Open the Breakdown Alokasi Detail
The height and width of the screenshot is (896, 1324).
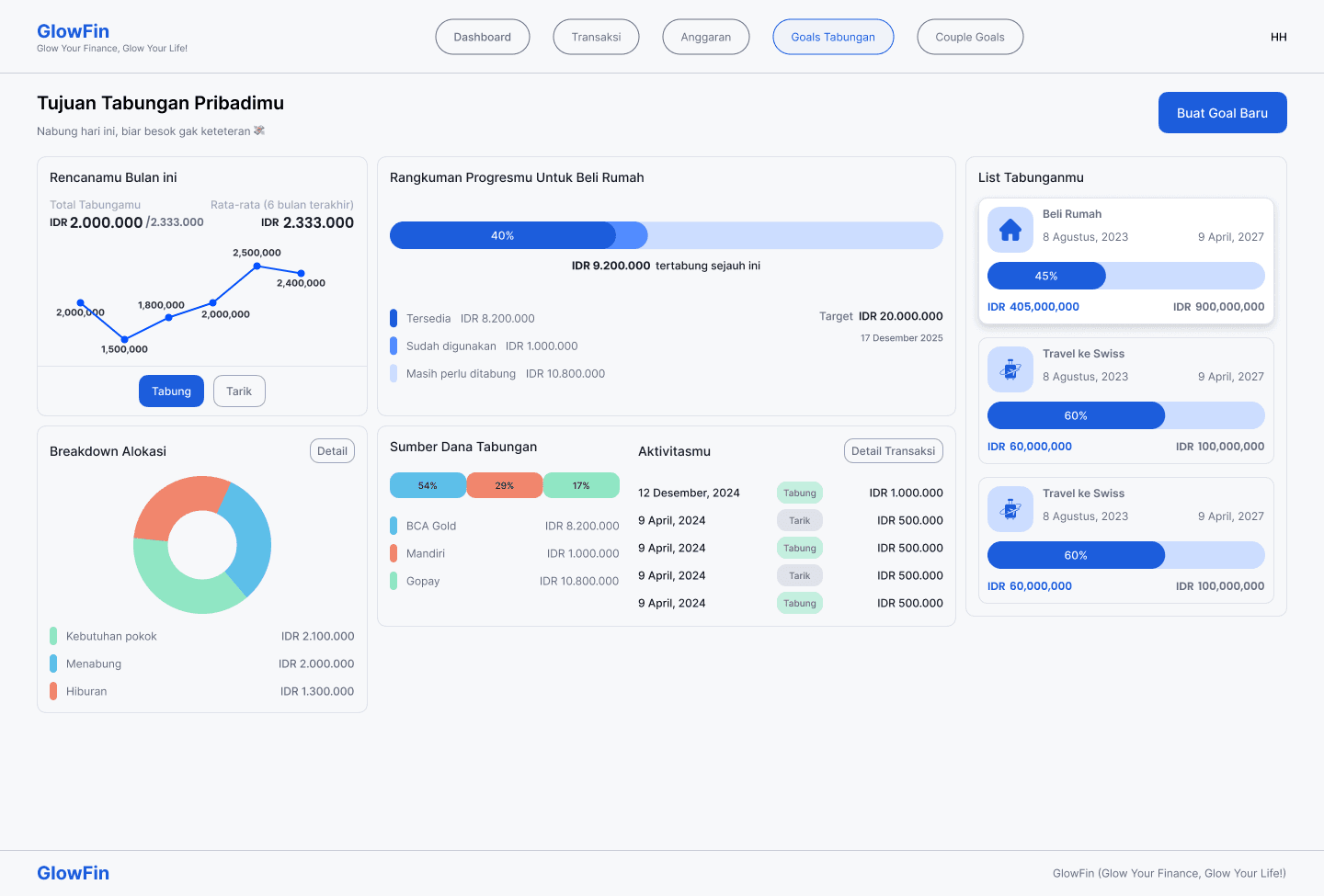332,451
